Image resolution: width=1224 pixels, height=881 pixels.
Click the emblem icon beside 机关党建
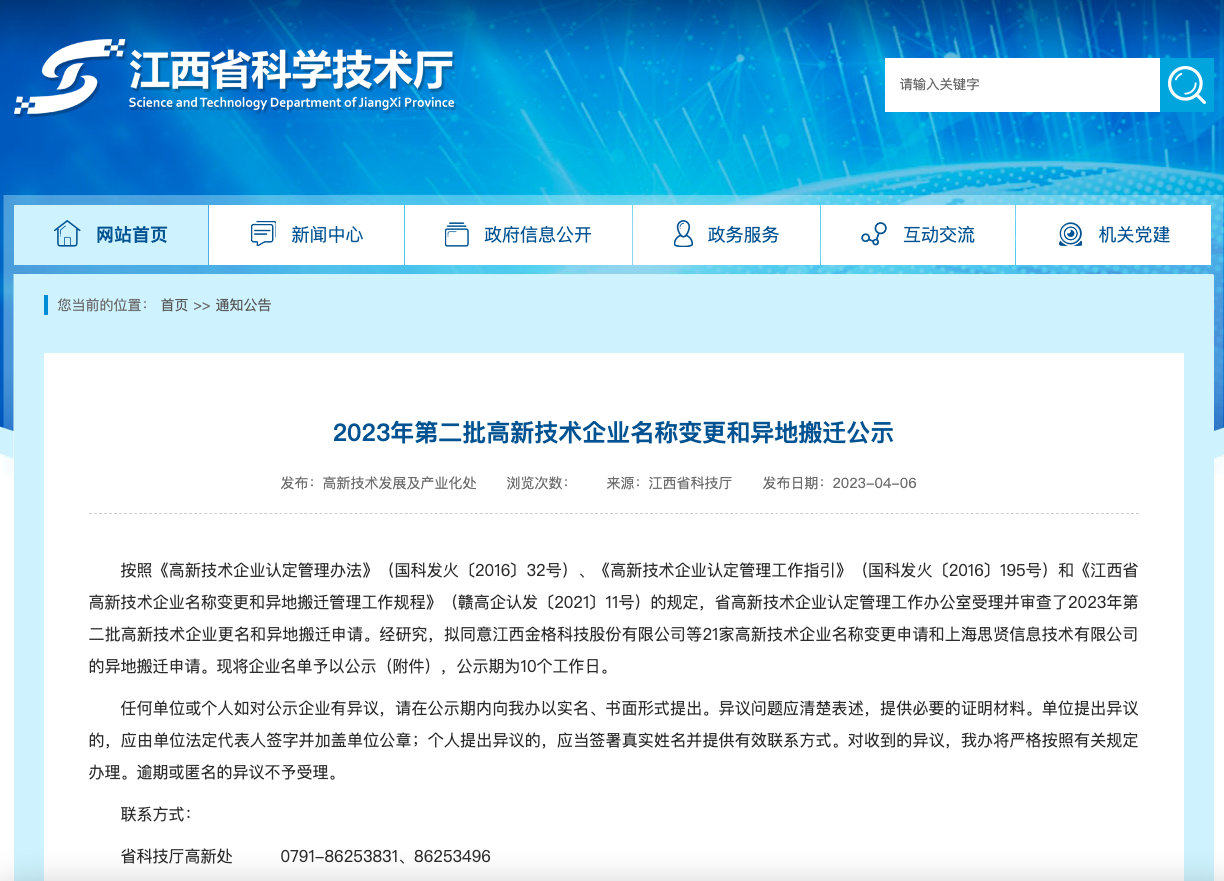click(1070, 235)
